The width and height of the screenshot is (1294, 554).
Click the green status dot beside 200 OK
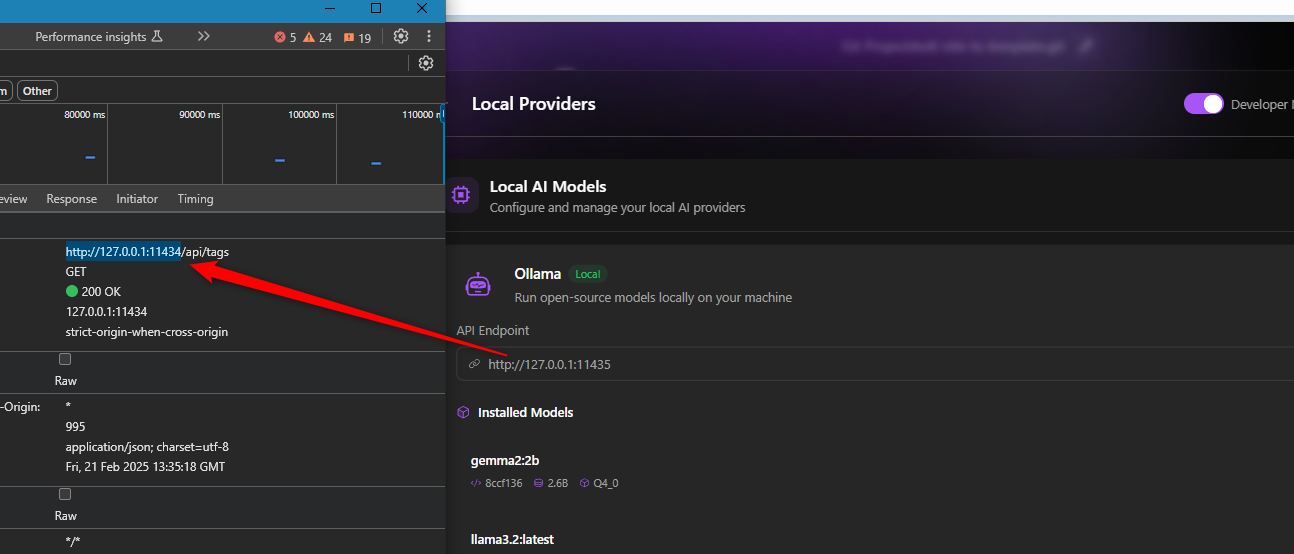pyautogui.click(x=72, y=292)
